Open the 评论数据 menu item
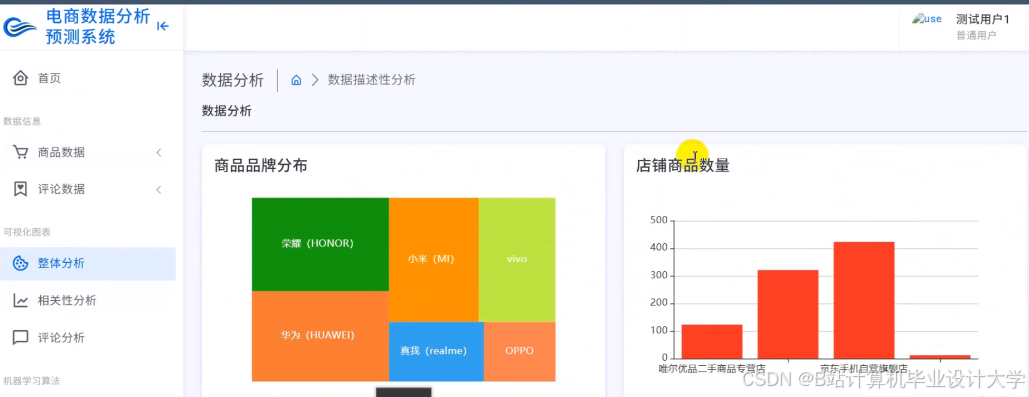The image size is (1029, 397). (88, 189)
